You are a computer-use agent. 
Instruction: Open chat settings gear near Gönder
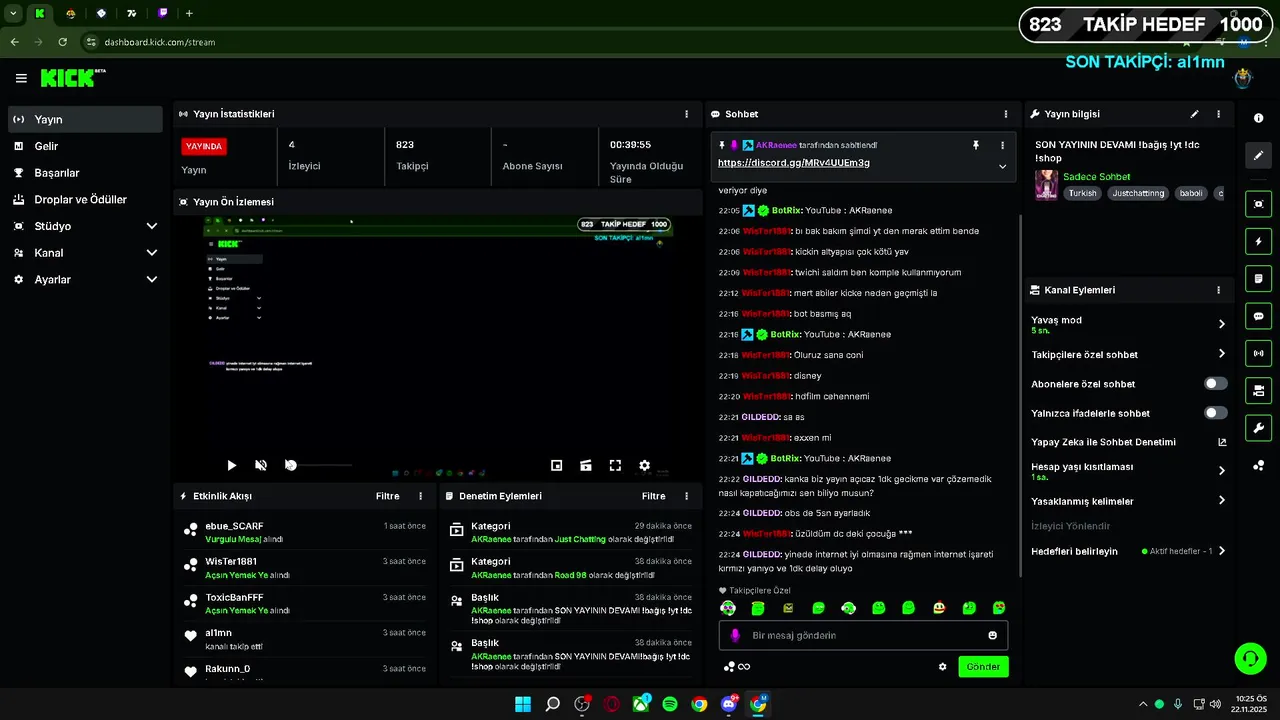point(942,666)
